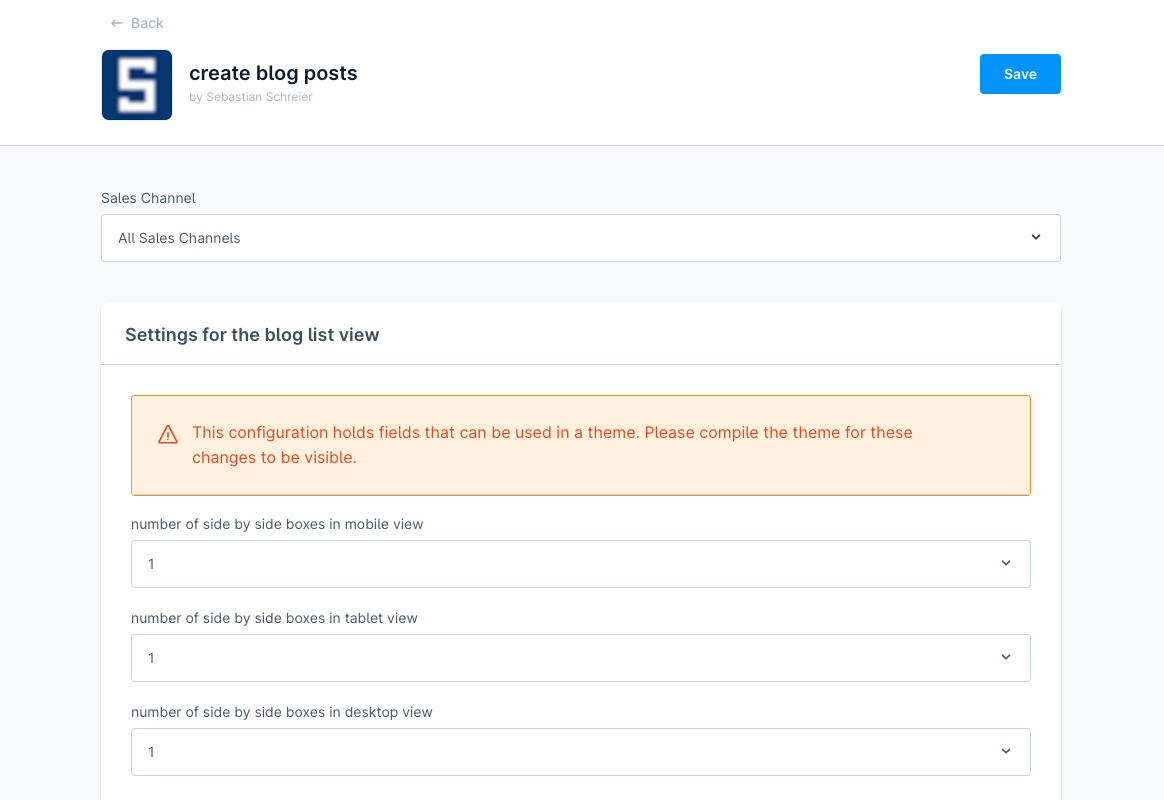The width and height of the screenshot is (1164, 800).
Task: Click the author name 'by Sebastian Schreier'
Action: (x=251, y=97)
